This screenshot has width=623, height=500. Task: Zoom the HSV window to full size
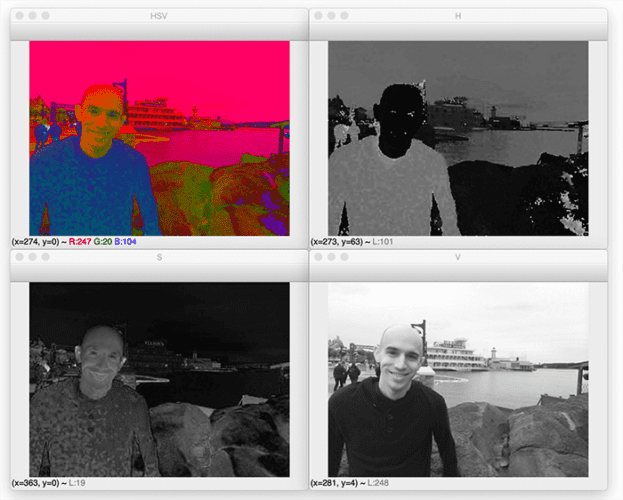click(x=47, y=17)
